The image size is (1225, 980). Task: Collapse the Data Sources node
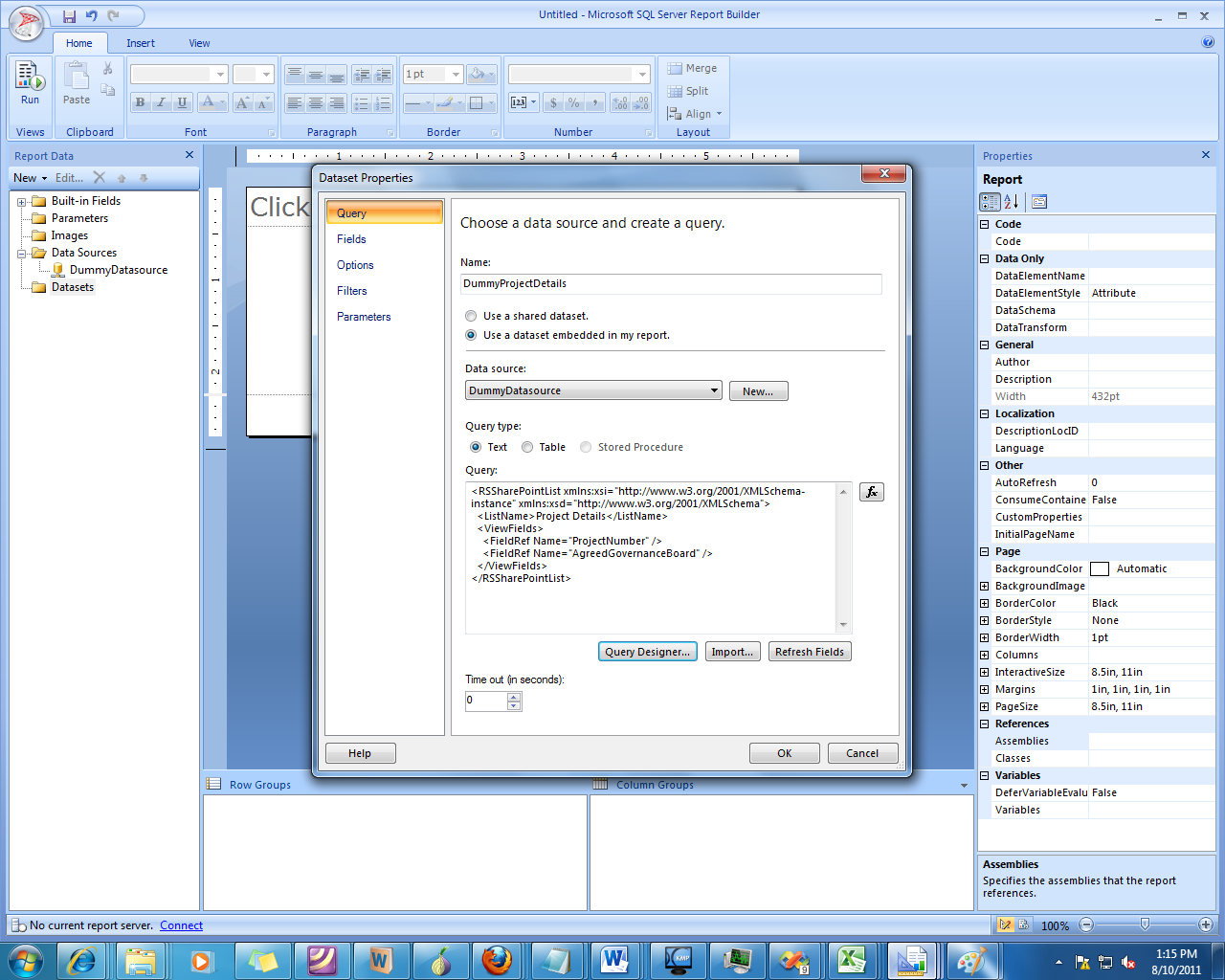[x=22, y=254]
